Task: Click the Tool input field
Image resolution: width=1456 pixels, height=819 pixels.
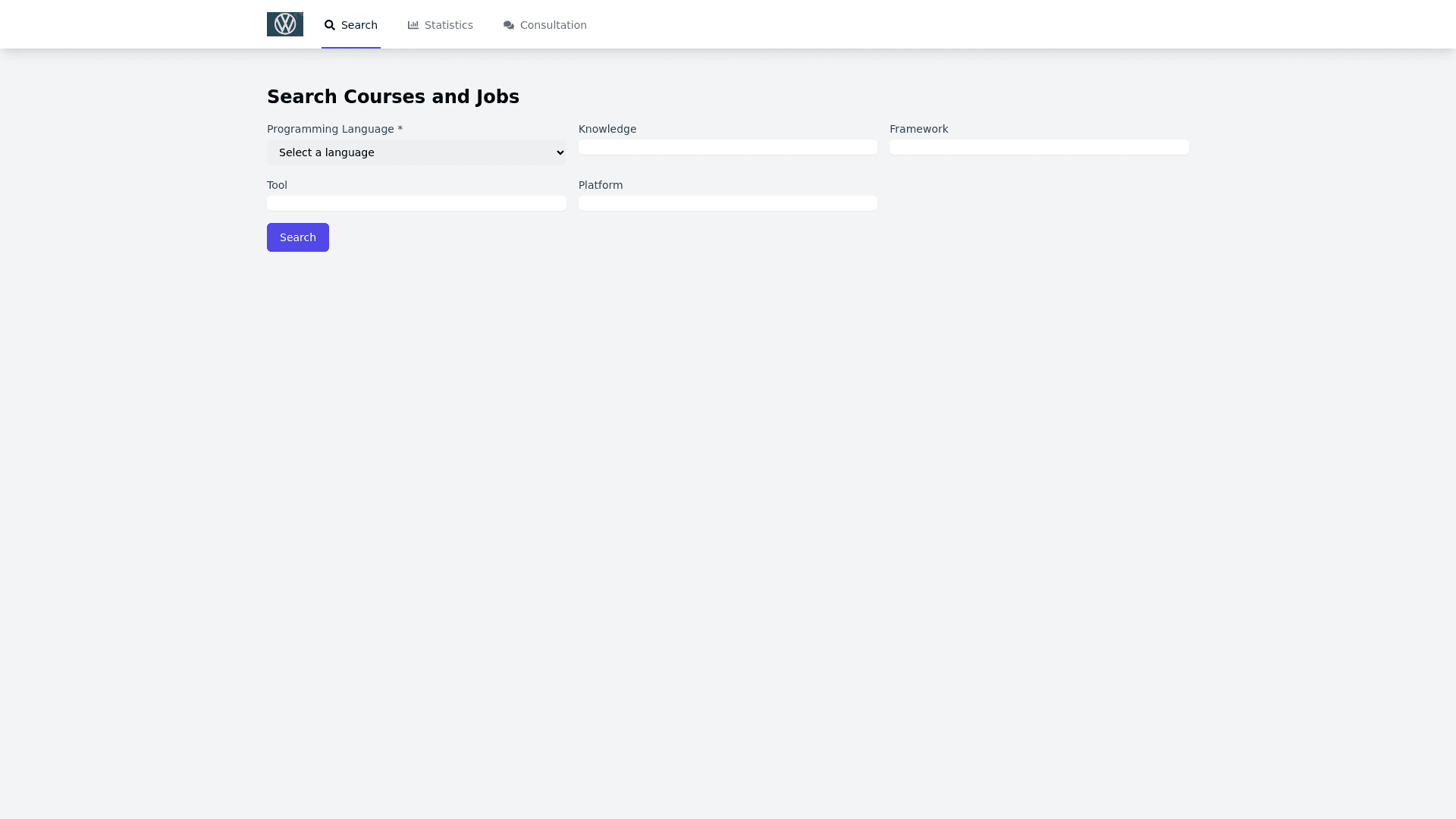Action: [x=416, y=203]
